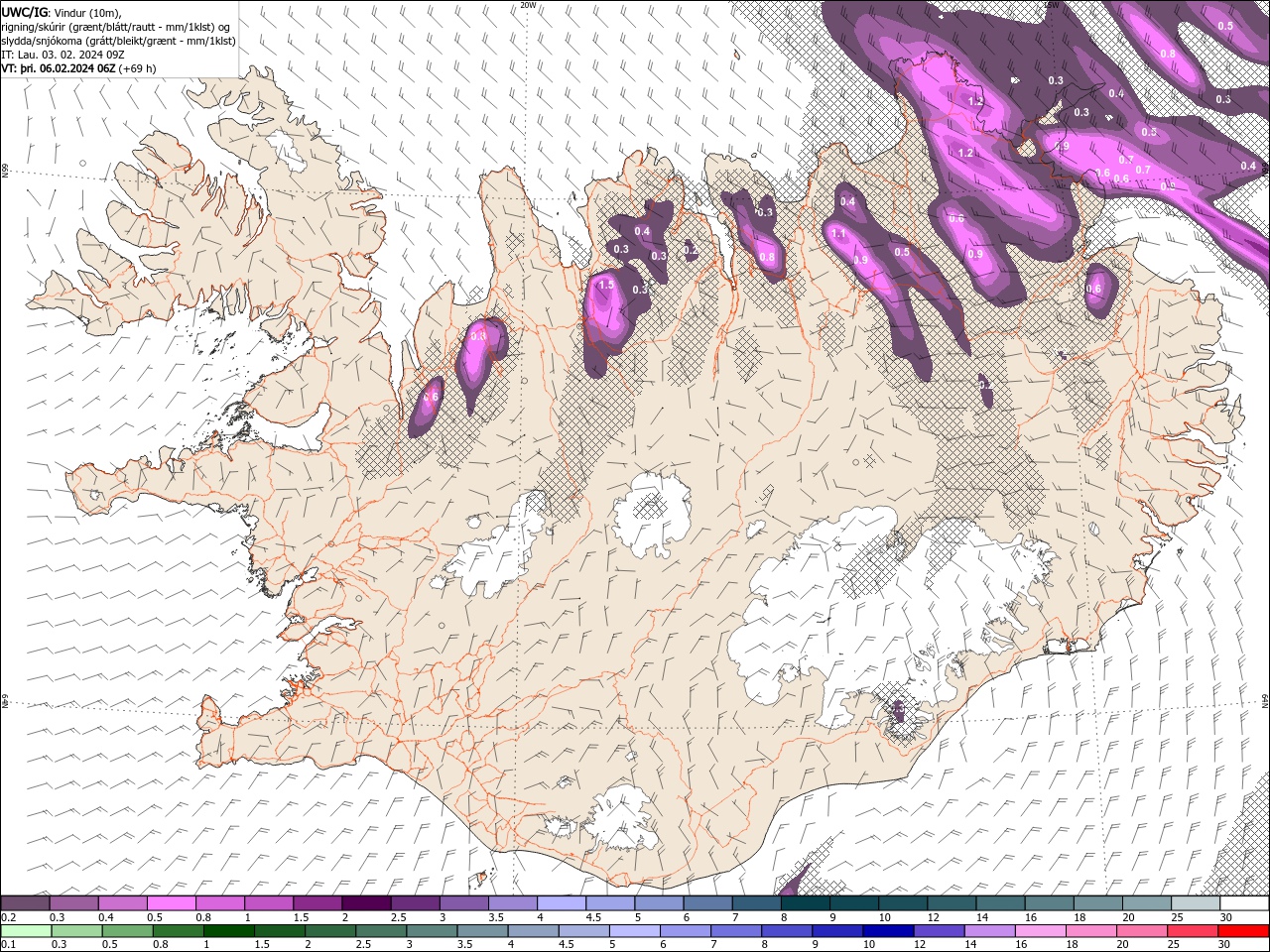Screen dimensions: 1270x952
Task: Select the darkest green 1 swatch, bottom legend row
Action: 228,931
